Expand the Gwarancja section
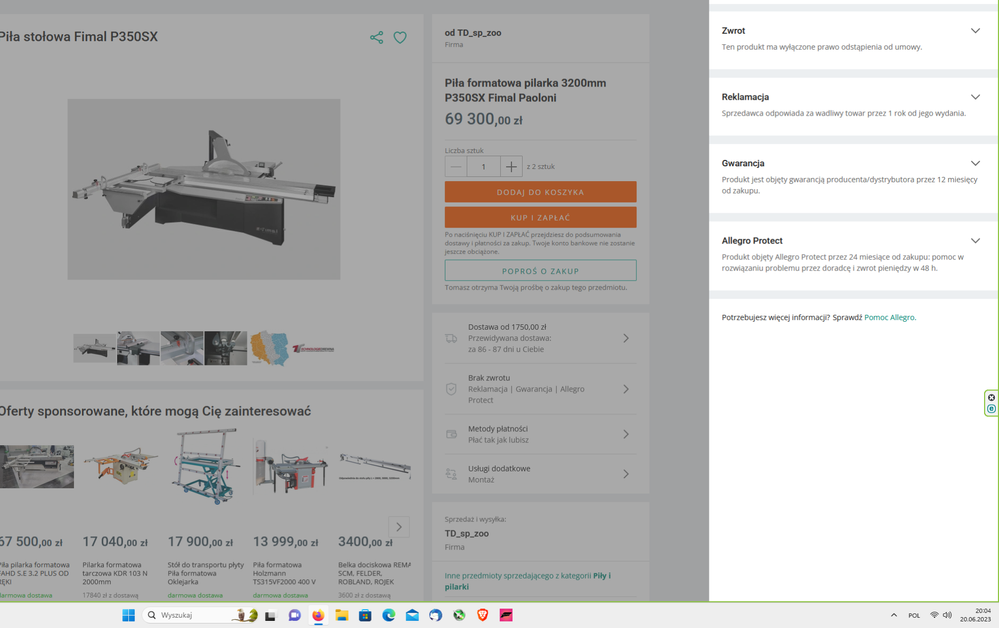This screenshot has width=999, height=628. pos(975,163)
